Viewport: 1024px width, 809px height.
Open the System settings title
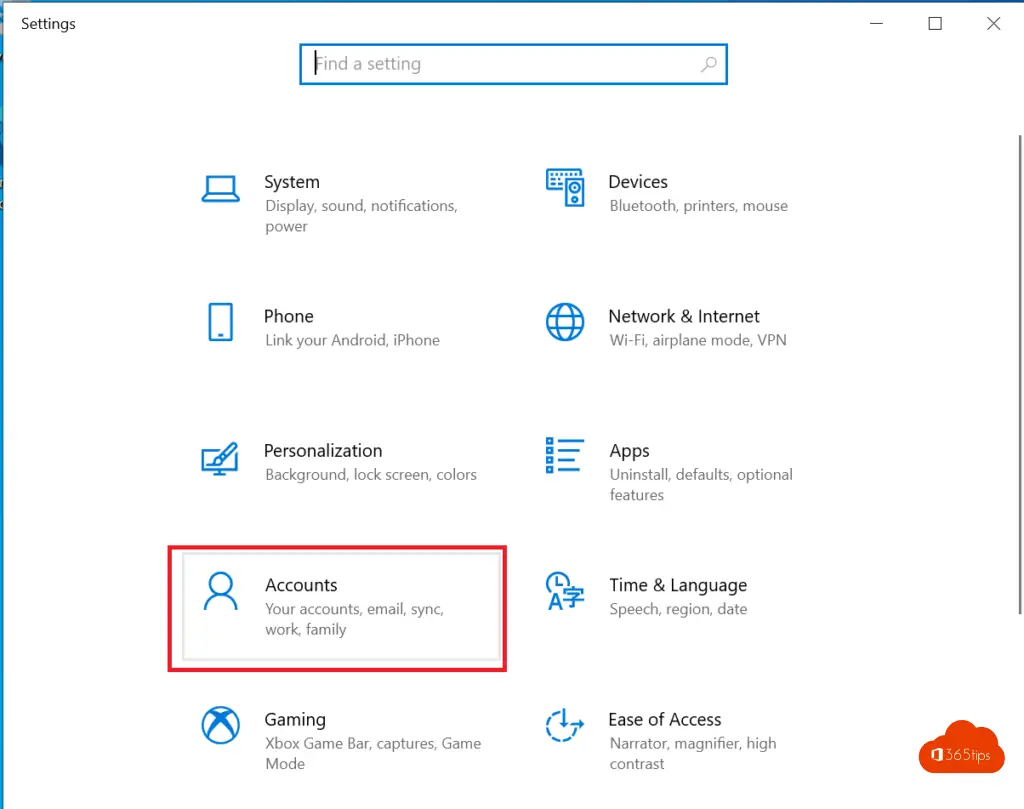point(292,182)
